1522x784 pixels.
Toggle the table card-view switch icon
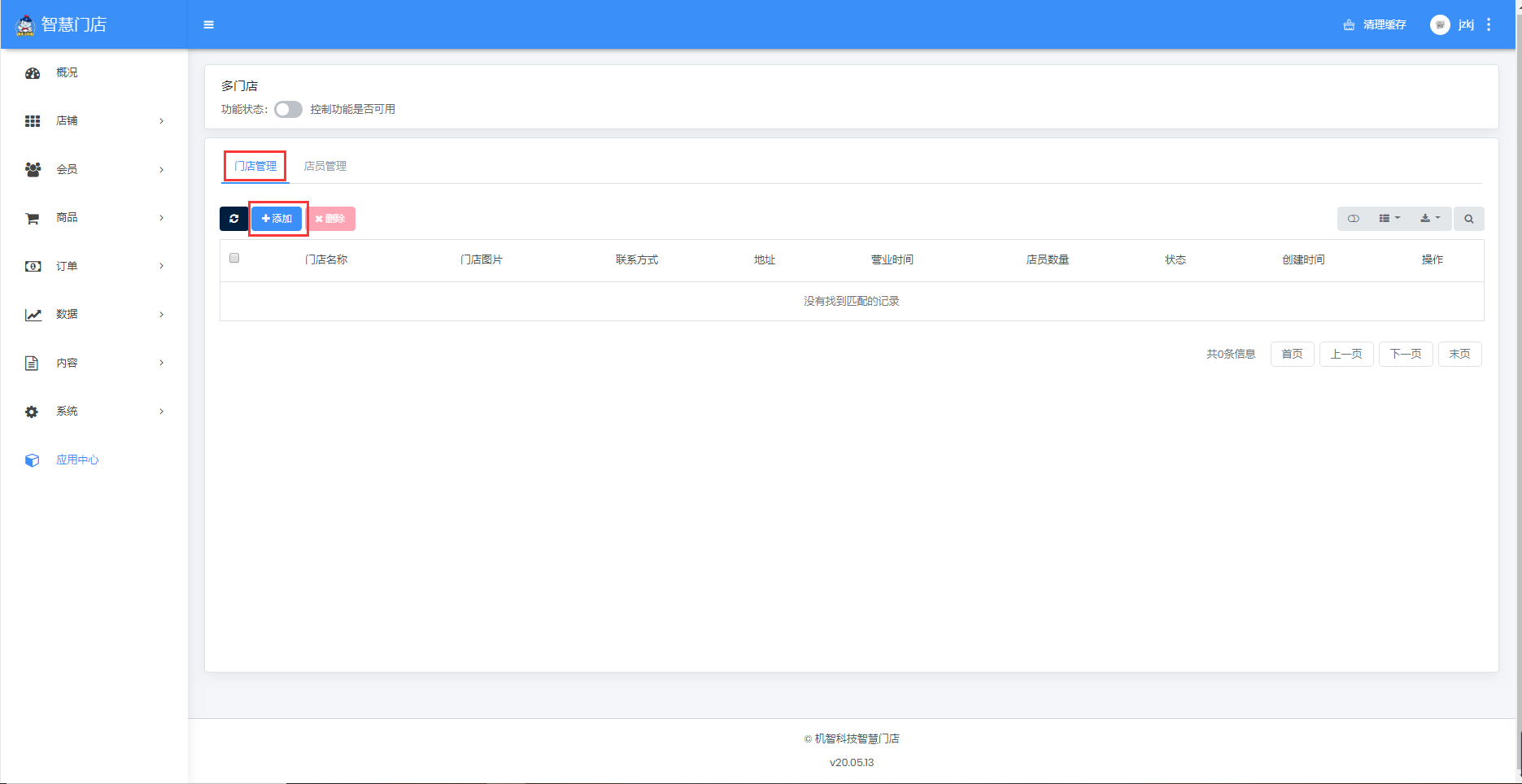(x=1354, y=219)
